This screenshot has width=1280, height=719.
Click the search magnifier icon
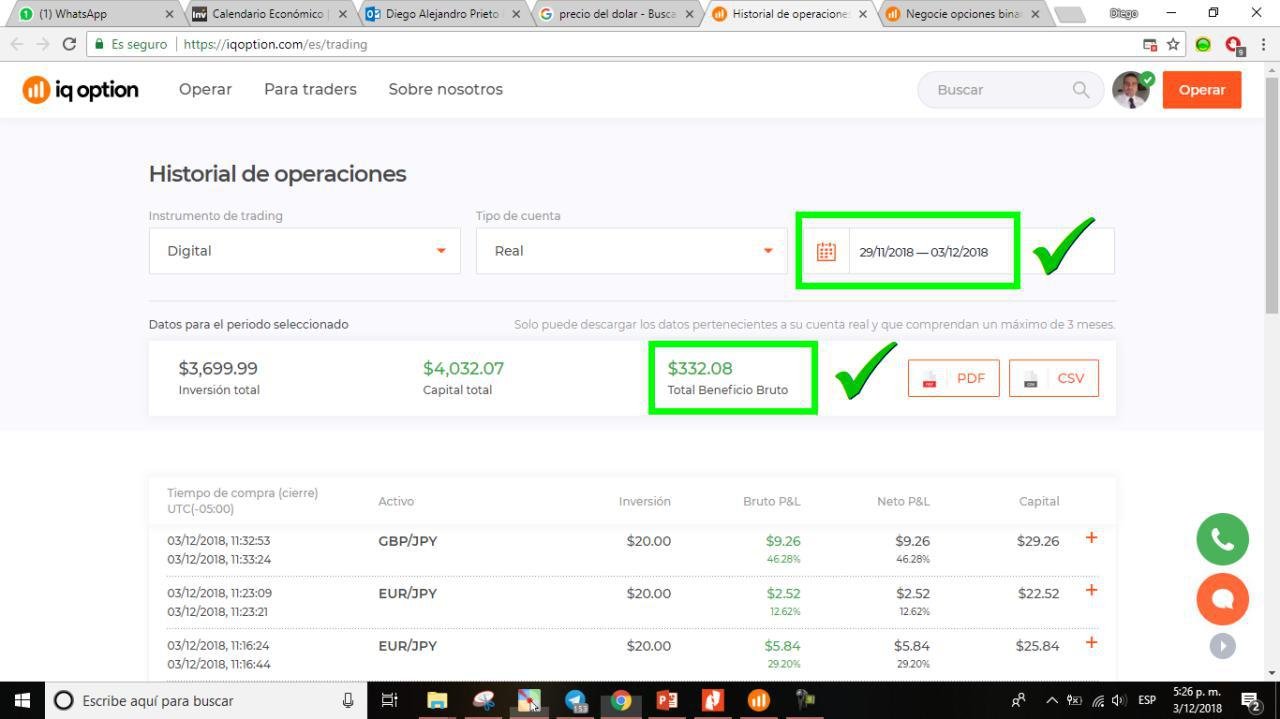click(x=1081, y=90)
